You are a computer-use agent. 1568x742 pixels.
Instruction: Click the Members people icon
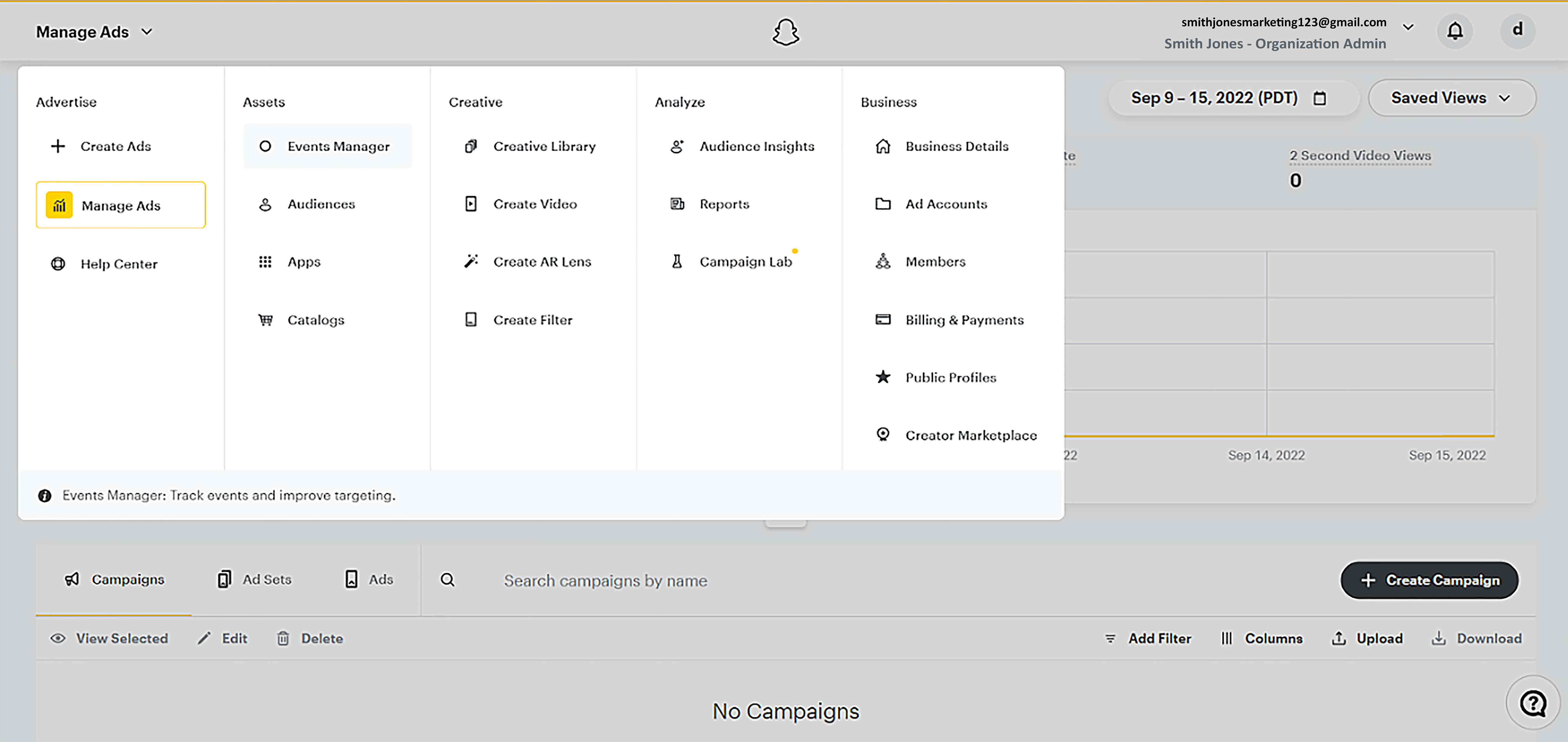[x=883, y=262]
